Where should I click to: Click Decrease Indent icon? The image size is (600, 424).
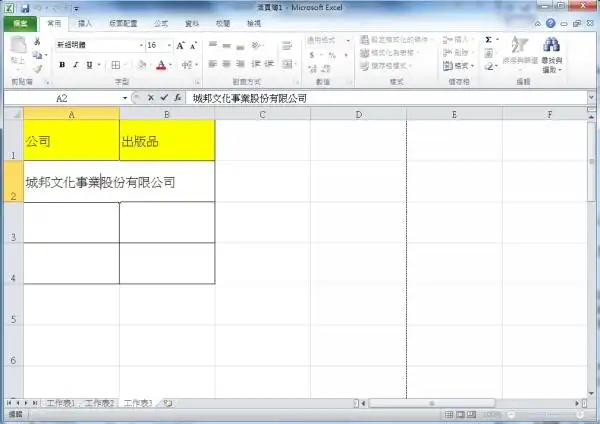256,64
